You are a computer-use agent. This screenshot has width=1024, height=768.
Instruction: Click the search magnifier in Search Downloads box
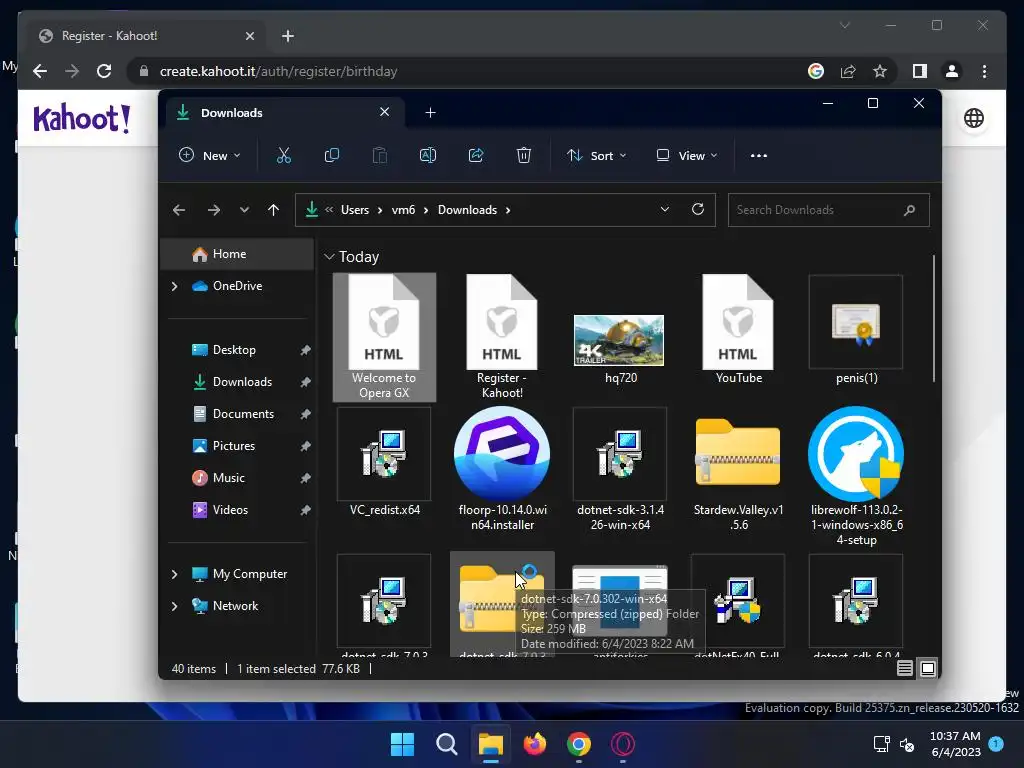[909, 210]
